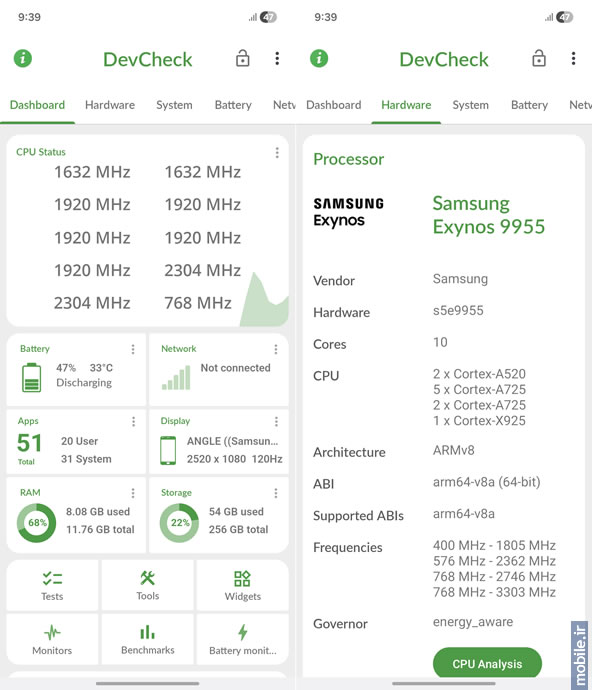
Task: Click the CPU Analysis button
Action: [x=487, y=663]
